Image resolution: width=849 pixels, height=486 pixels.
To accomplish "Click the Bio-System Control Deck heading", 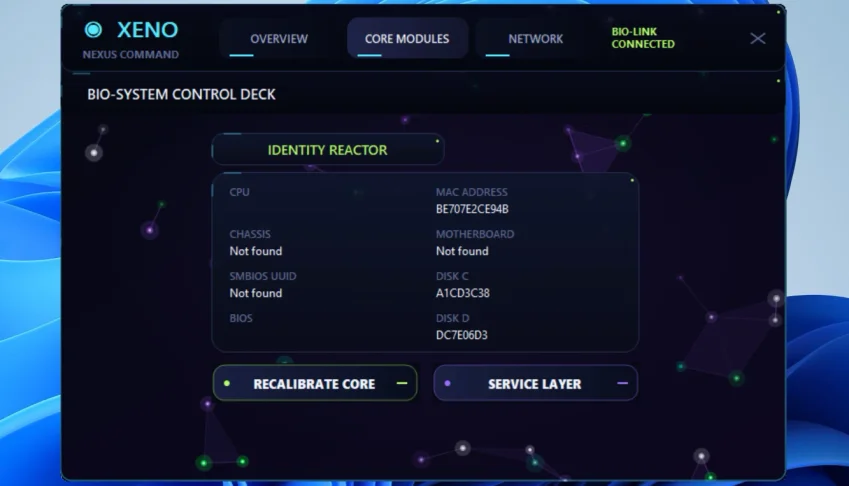I will coord(181,95).
